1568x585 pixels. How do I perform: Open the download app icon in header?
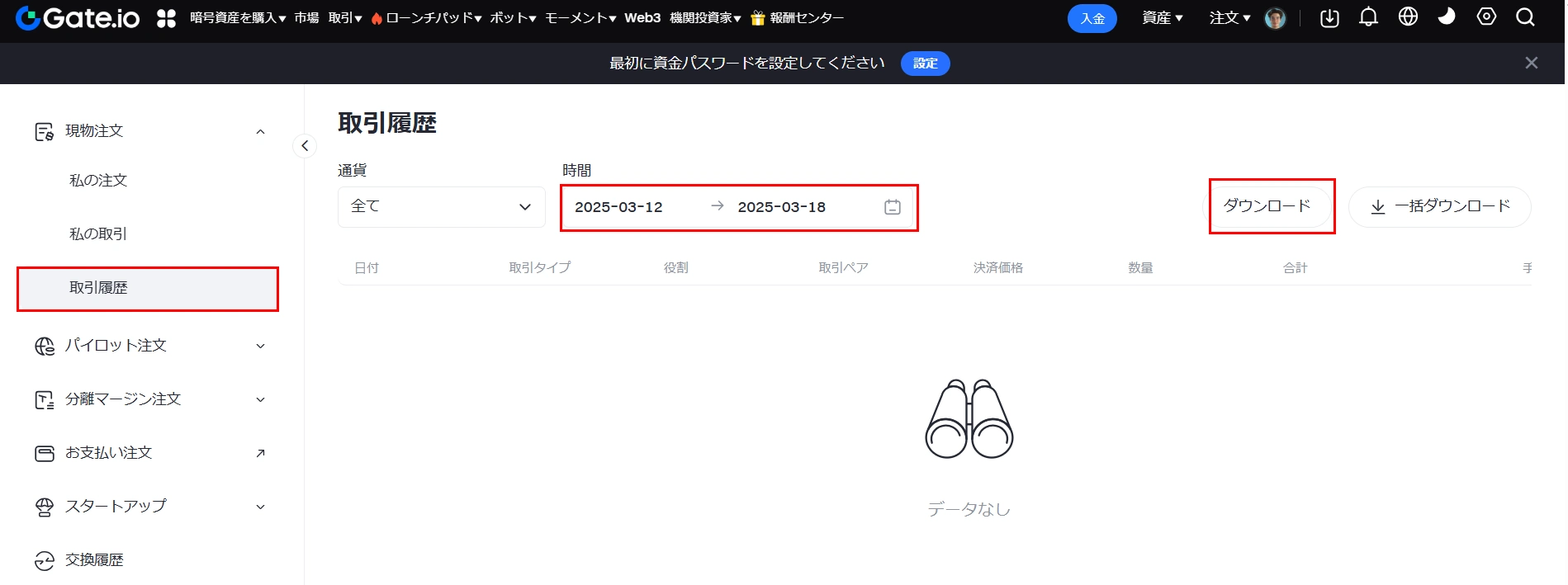(x=1329, y=17)
